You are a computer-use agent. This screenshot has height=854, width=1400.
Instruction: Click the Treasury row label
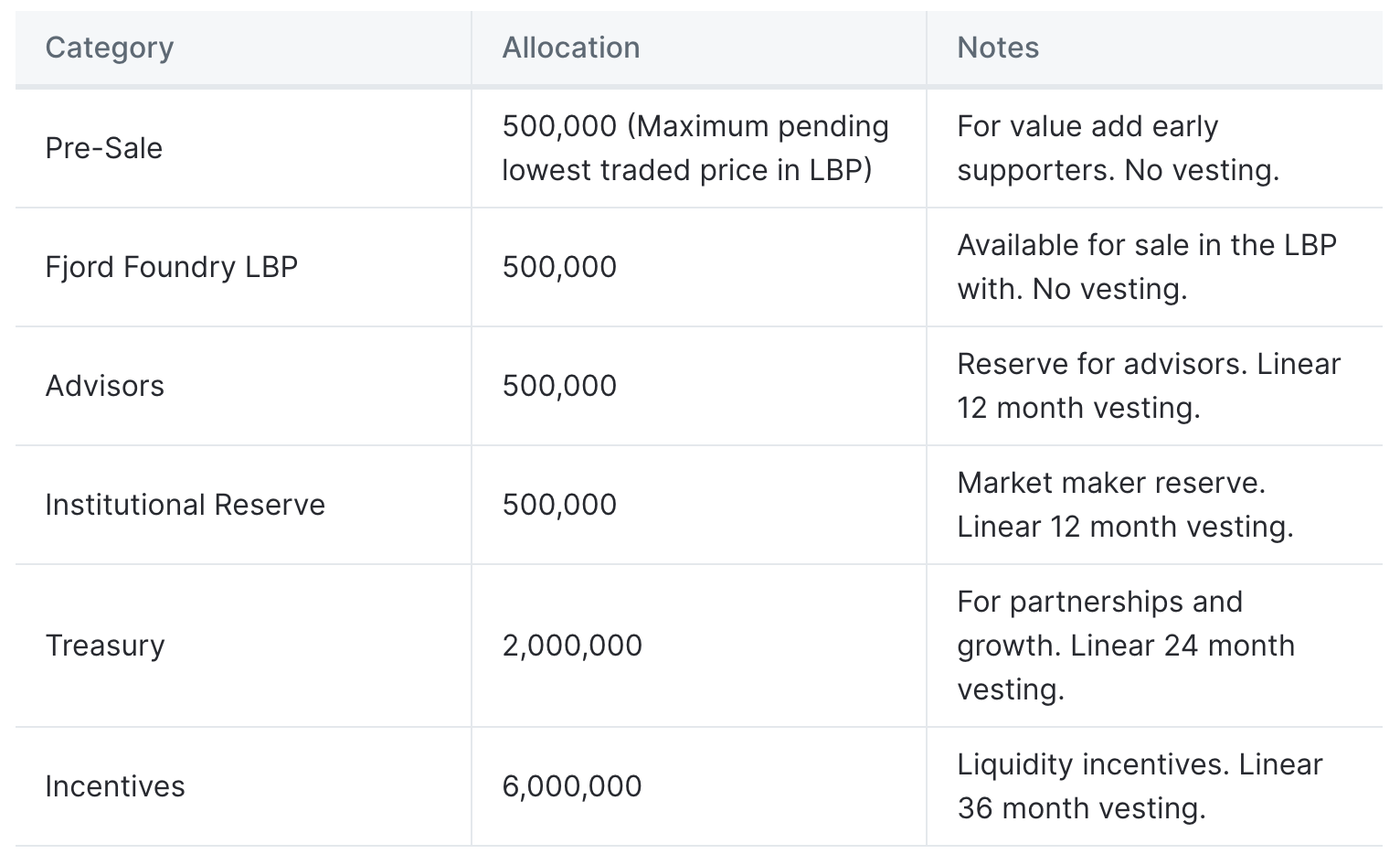[105, 646]
